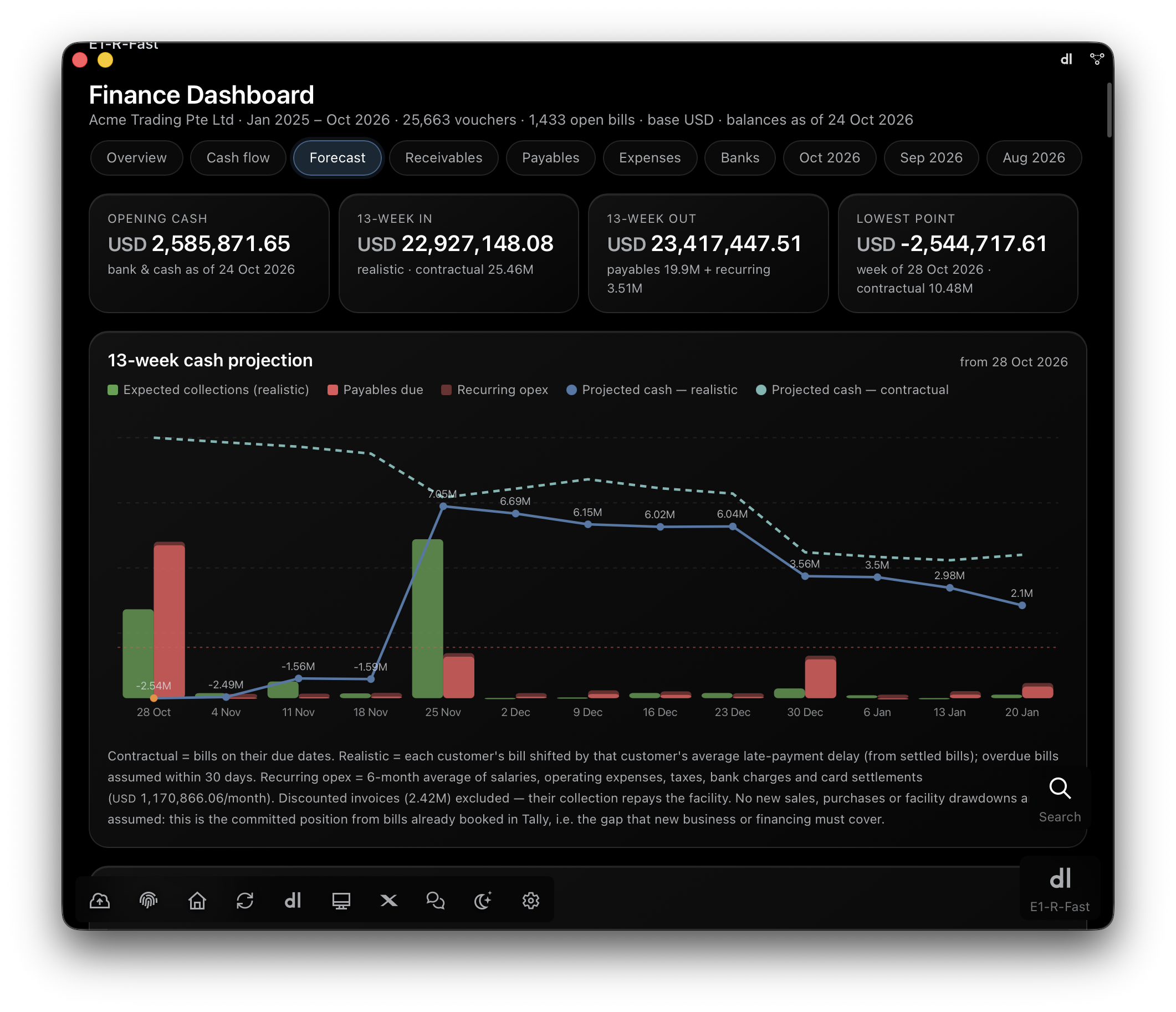The width and height of the screenshot is (1176, 1012).
Task: Select the Forecast tab
Action: 338,158
